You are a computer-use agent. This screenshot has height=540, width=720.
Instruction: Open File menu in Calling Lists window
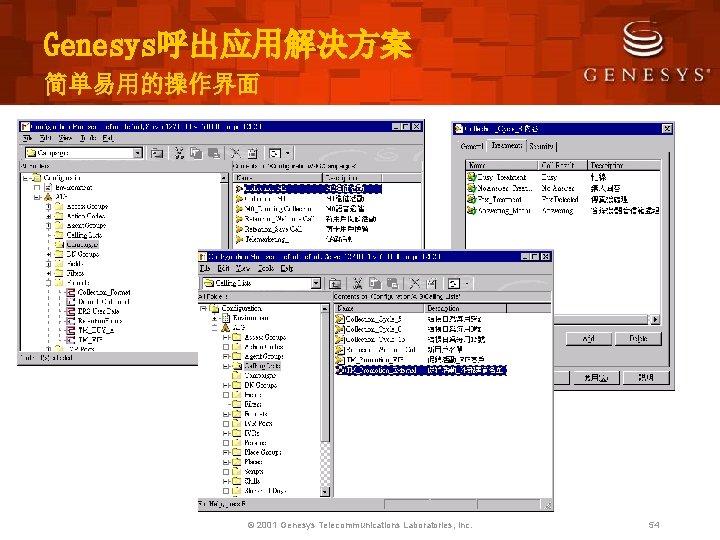(205, 268)
